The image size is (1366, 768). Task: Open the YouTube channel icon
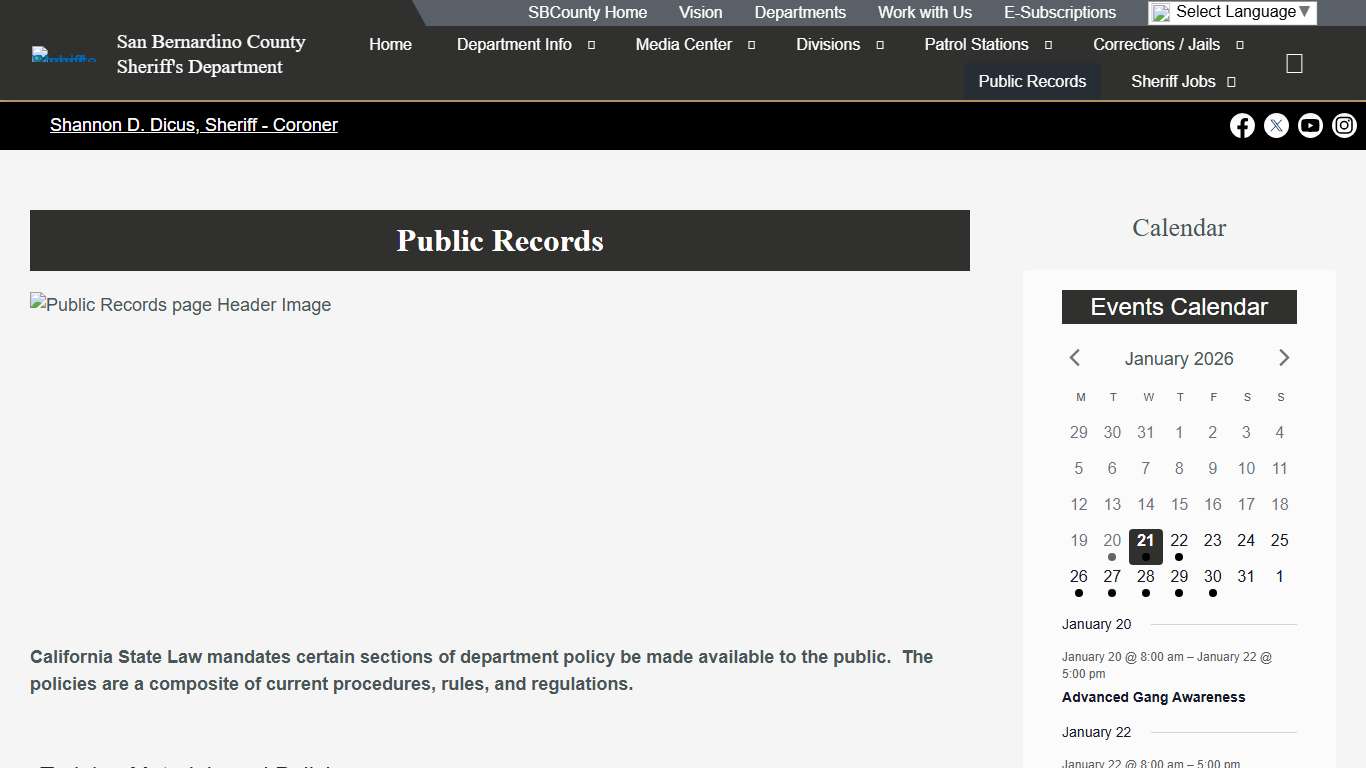tap(1310, 125)
